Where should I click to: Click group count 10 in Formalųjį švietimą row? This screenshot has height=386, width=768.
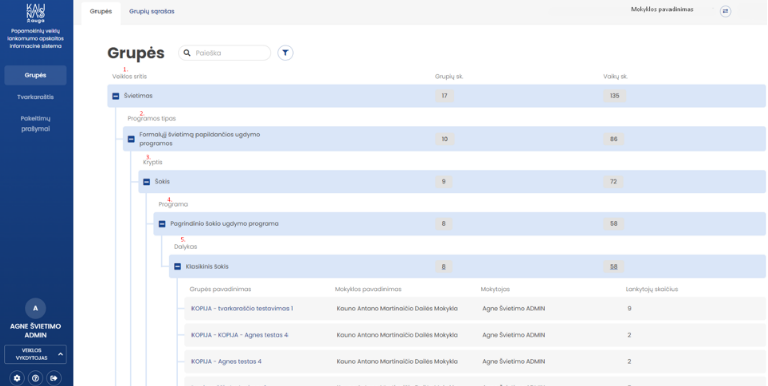coord(445,139)
